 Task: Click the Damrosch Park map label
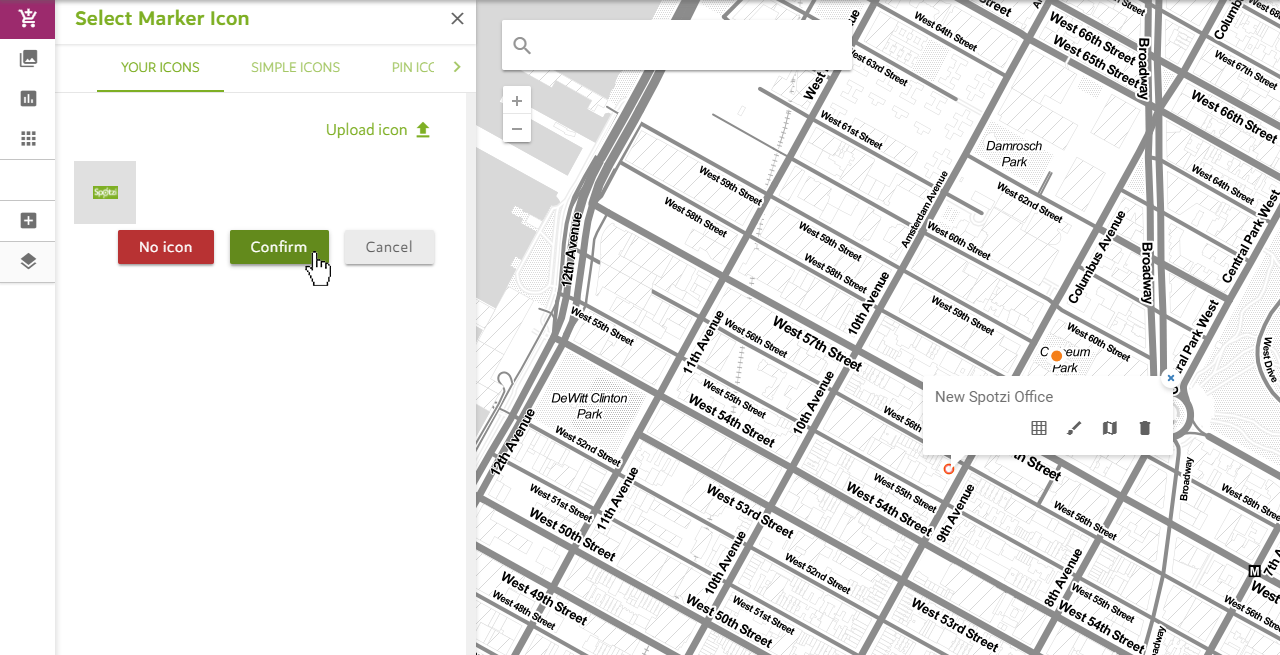tap(1014, 154)
